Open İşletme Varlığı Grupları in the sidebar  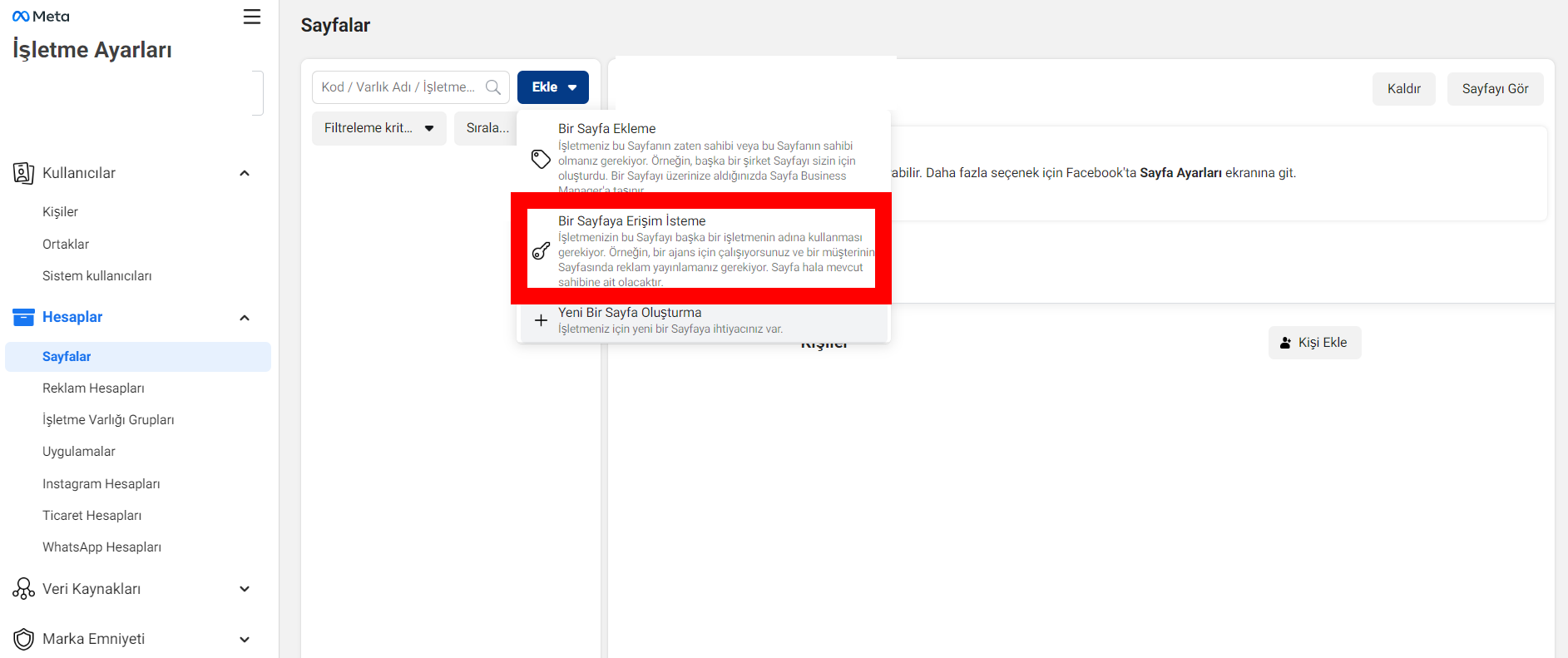[108, 420]
